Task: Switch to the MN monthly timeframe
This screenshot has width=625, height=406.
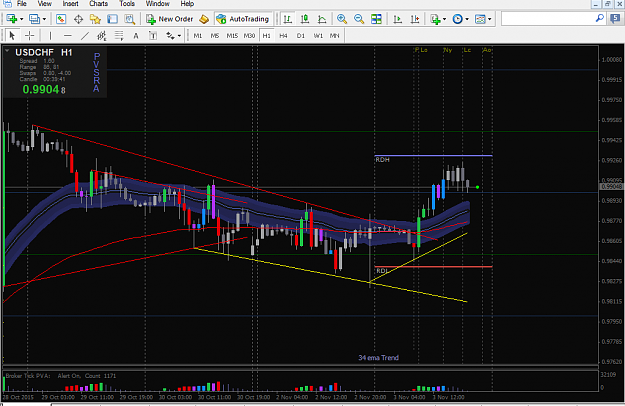Action: pyautogui.click(x=334, y=36)
